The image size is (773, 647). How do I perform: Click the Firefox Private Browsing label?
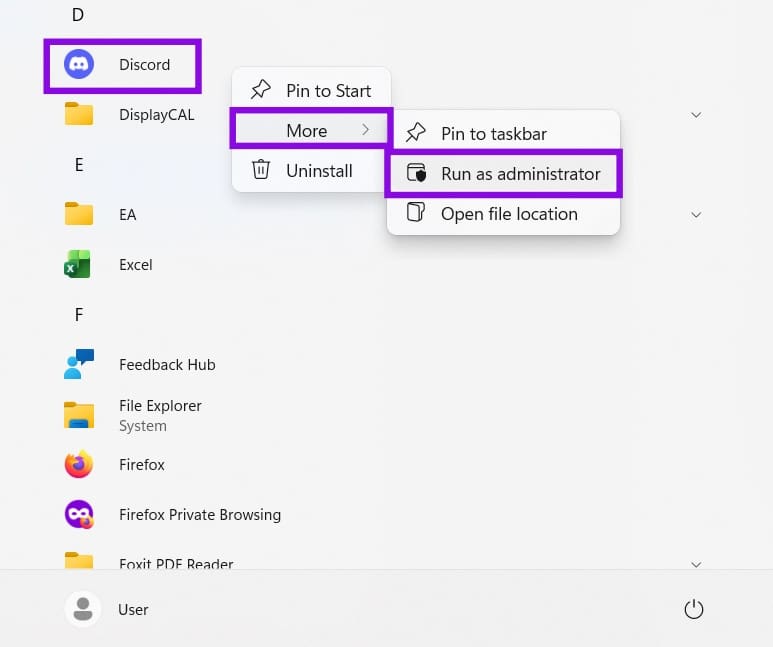pyautogui.click(x=200, y=514)
